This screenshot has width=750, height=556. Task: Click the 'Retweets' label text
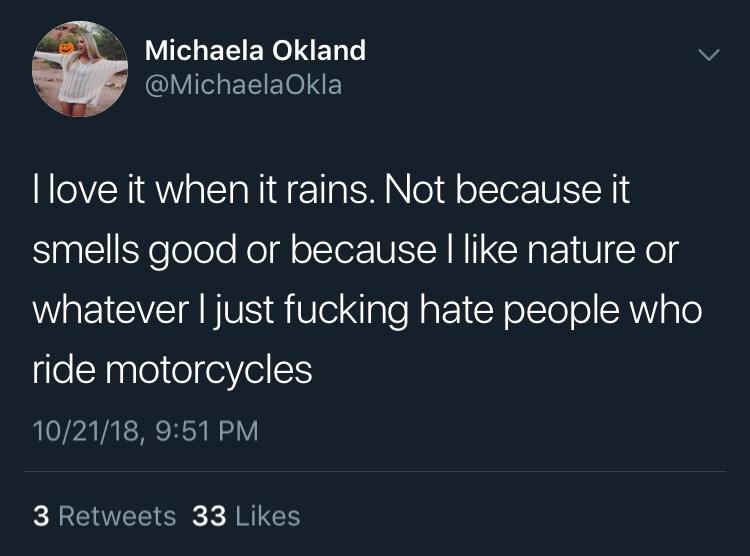coord(118,516)
